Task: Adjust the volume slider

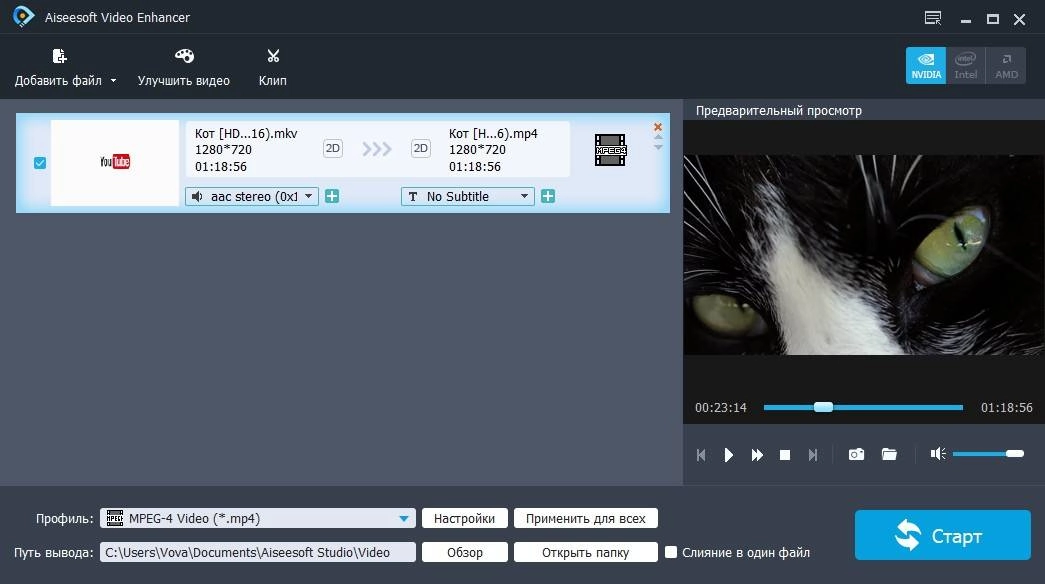Action: pos(988,454)
